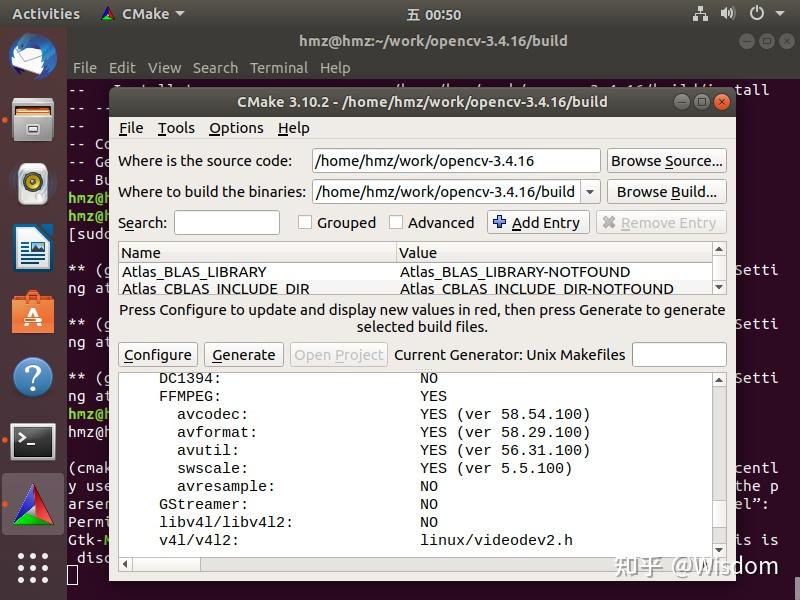Image resolution: width=800 pixels, height=600 pixels.
Task: Open the Terminal from the Ubuntu dock
Action: pos(32,440)
